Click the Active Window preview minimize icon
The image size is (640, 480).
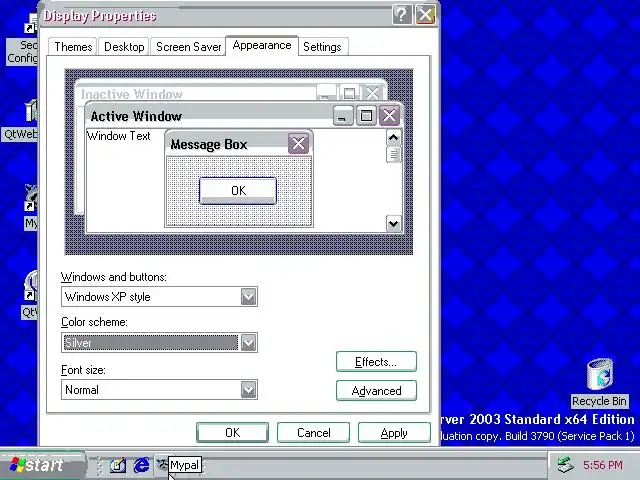pyautogui.click(x=343, y=116)
